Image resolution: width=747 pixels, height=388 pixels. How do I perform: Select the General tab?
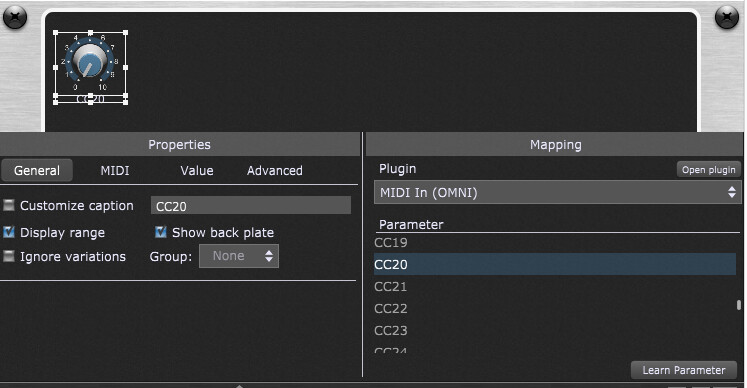pyautogui.click(x=37, y=171)
